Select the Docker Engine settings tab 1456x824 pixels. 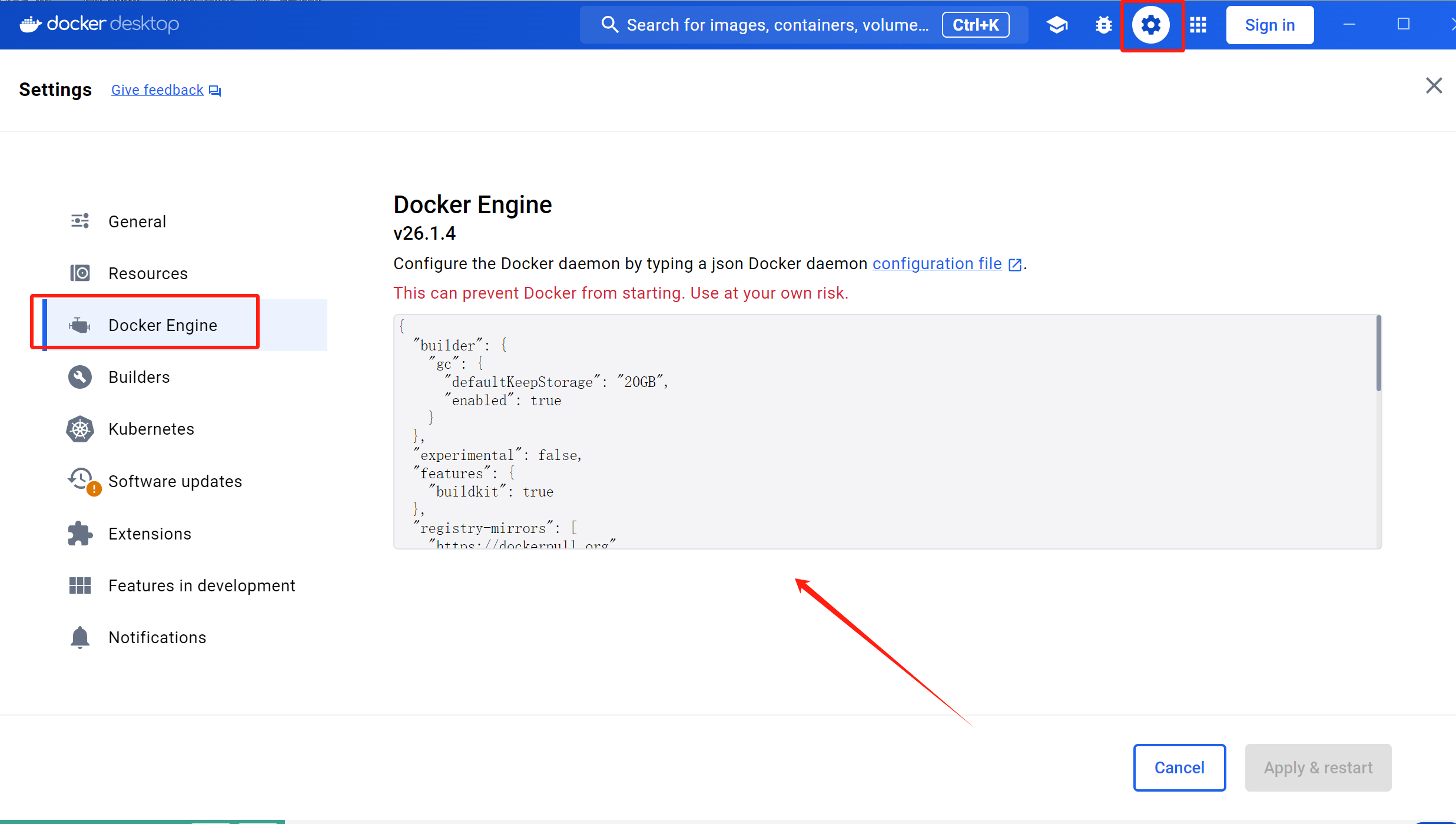[186, 325]
